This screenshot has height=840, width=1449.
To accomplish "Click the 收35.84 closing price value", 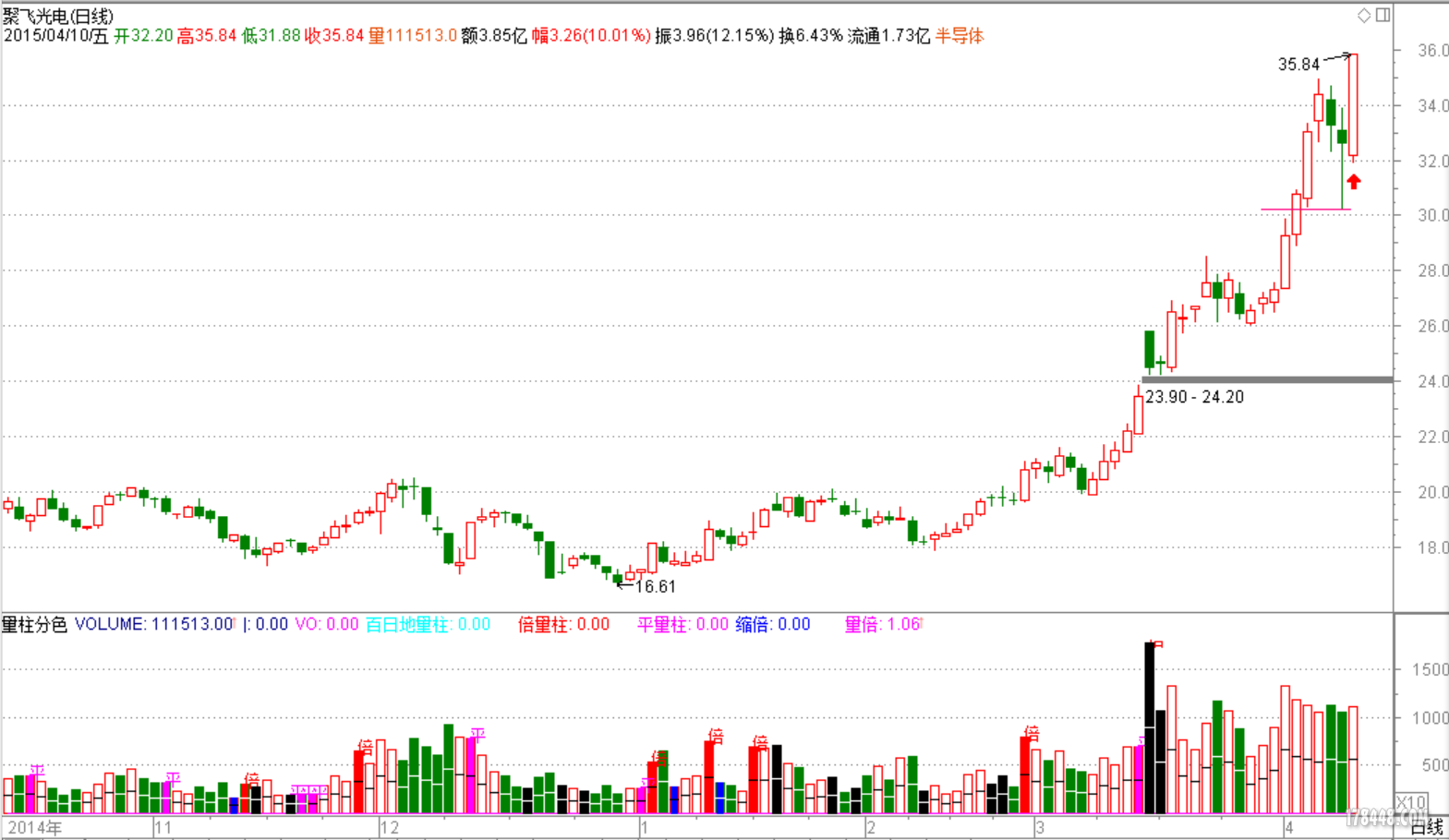I will pyautogui.click(x=334, y=36).
